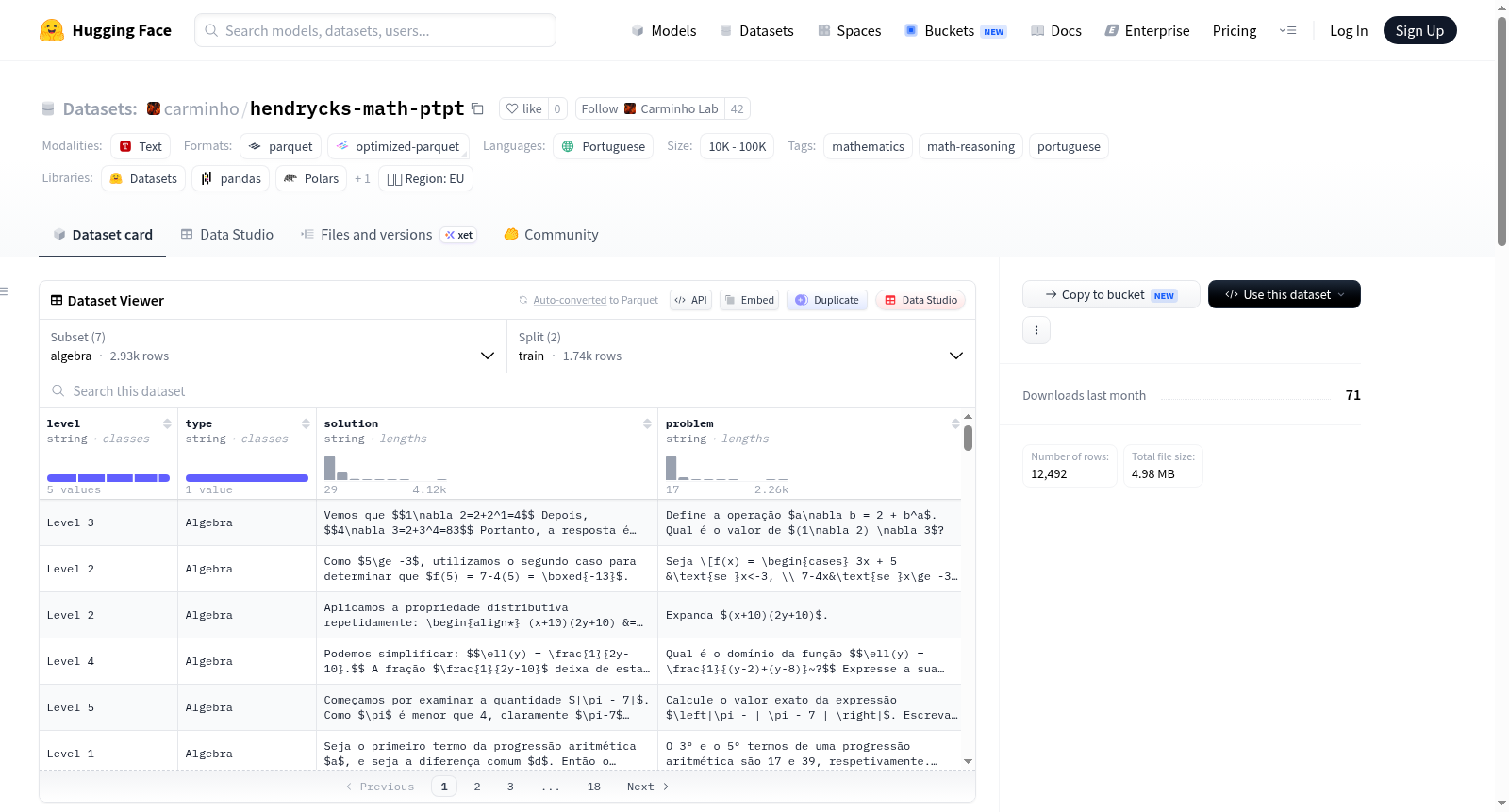Click the level column distribution bar
Viewport: 1509px width, 812px height.
[108, 478]
